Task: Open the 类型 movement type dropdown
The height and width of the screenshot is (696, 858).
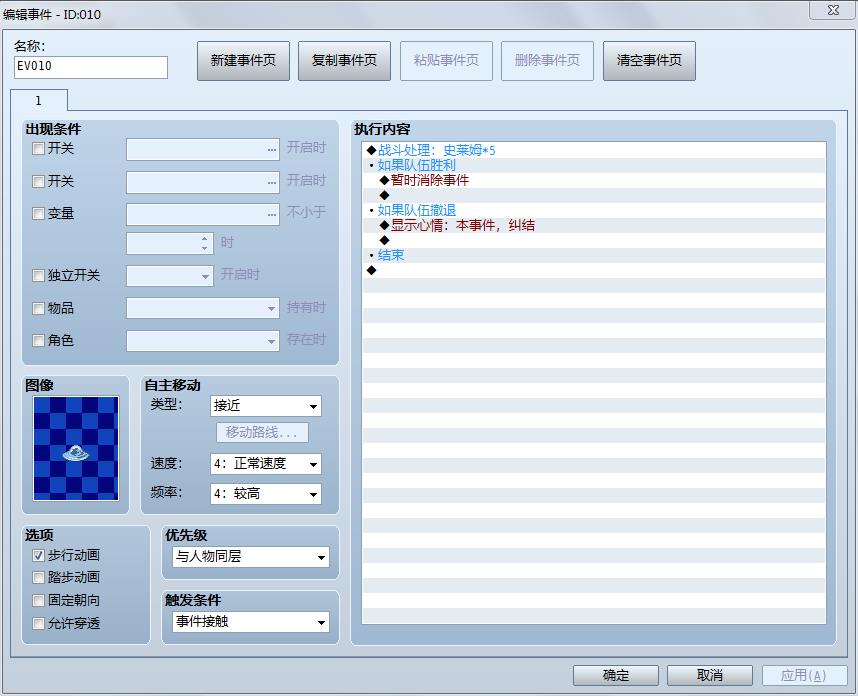Action: coord(265,406)
